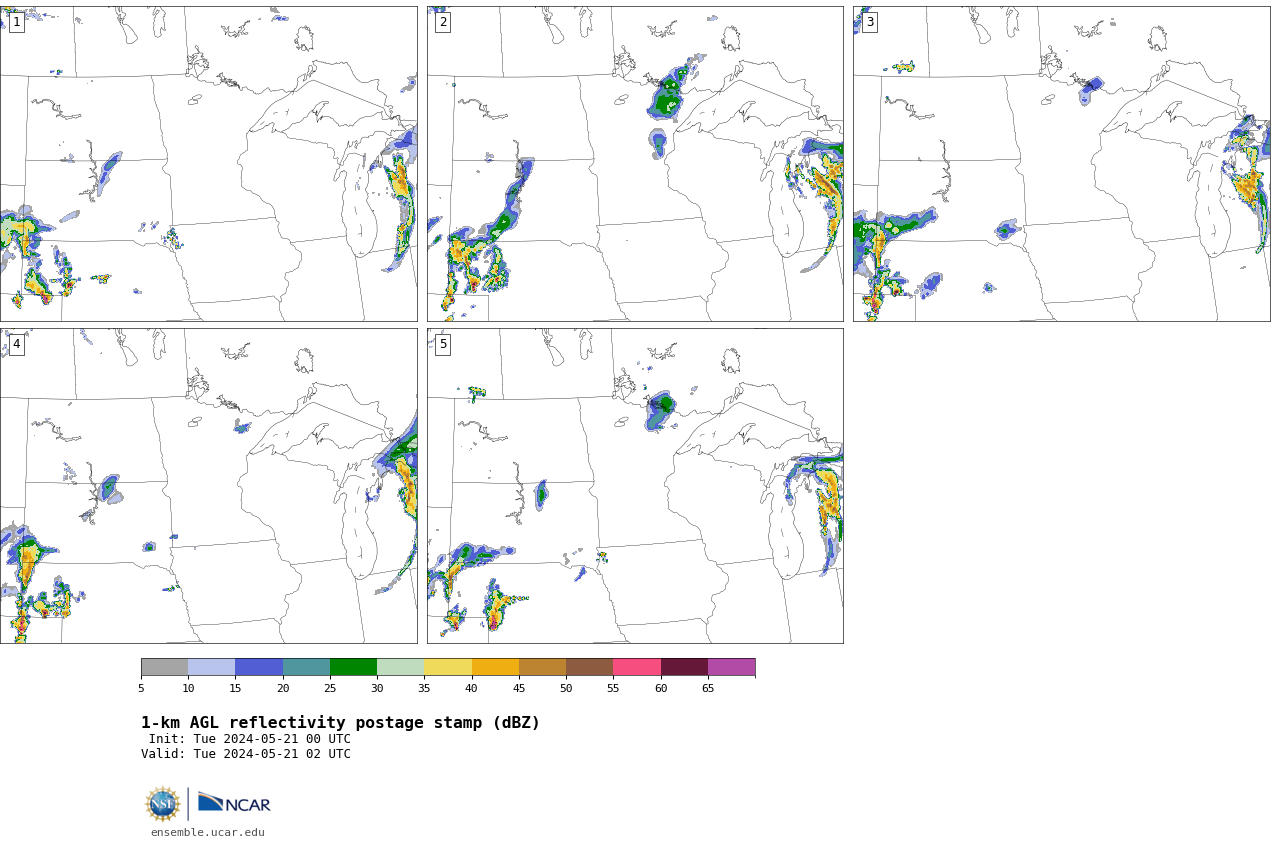Open ensemble member 3 reflectivity map
Screen dimensions: 1280x844
point(1061,164)
